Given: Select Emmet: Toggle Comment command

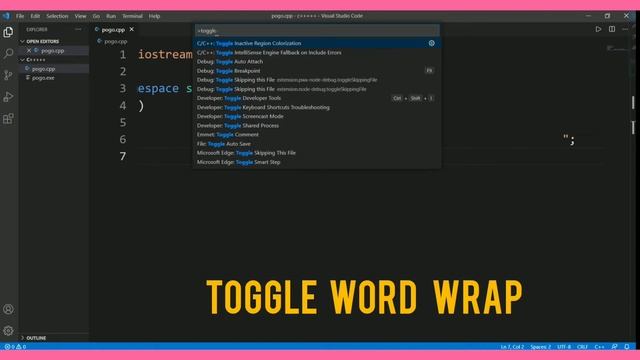Looking at the screenshot, I should click(x=317, y=134).
